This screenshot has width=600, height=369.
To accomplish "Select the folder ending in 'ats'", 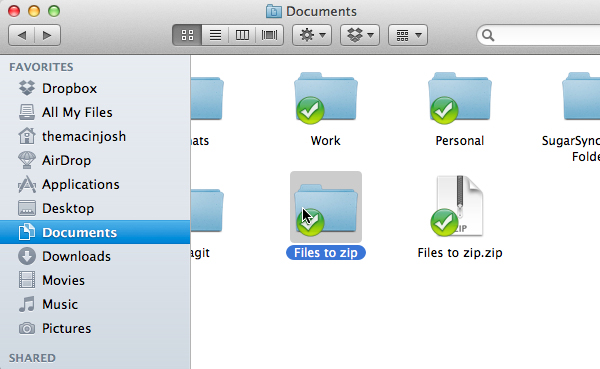I will [x=207, y=98].
